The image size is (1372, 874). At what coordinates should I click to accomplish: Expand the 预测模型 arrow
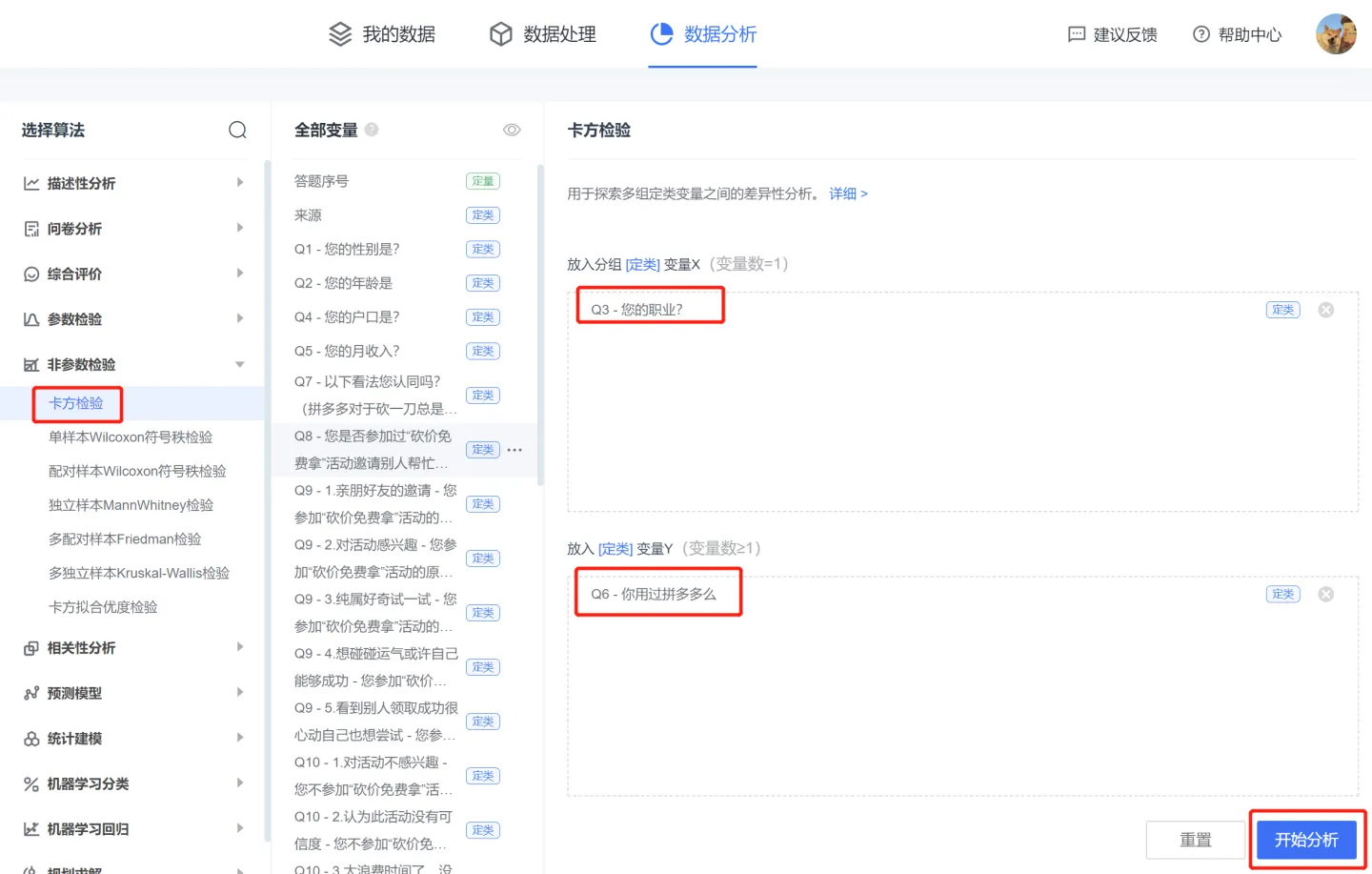[x=240, y=692]
